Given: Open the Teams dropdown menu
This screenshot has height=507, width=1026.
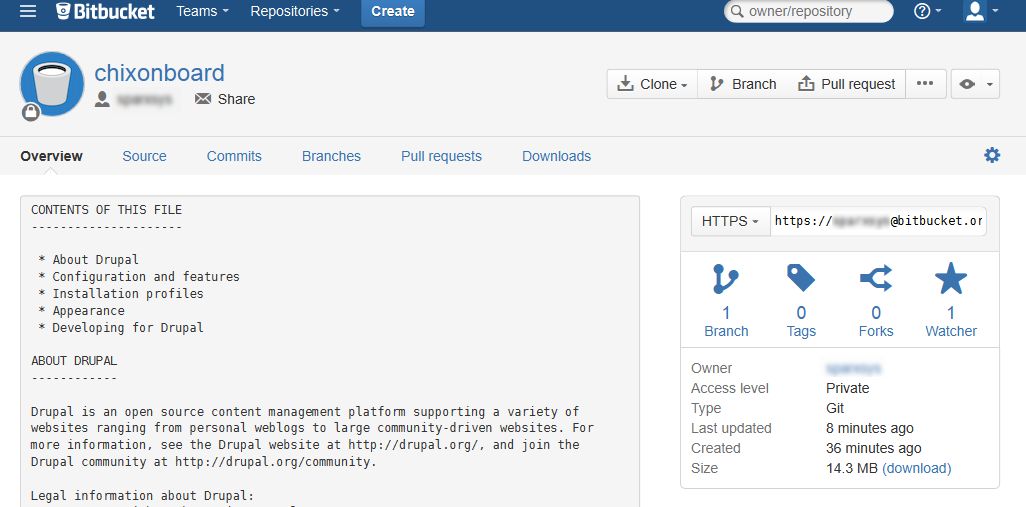Looking at the screenshot, I should (x=203, y=11).
